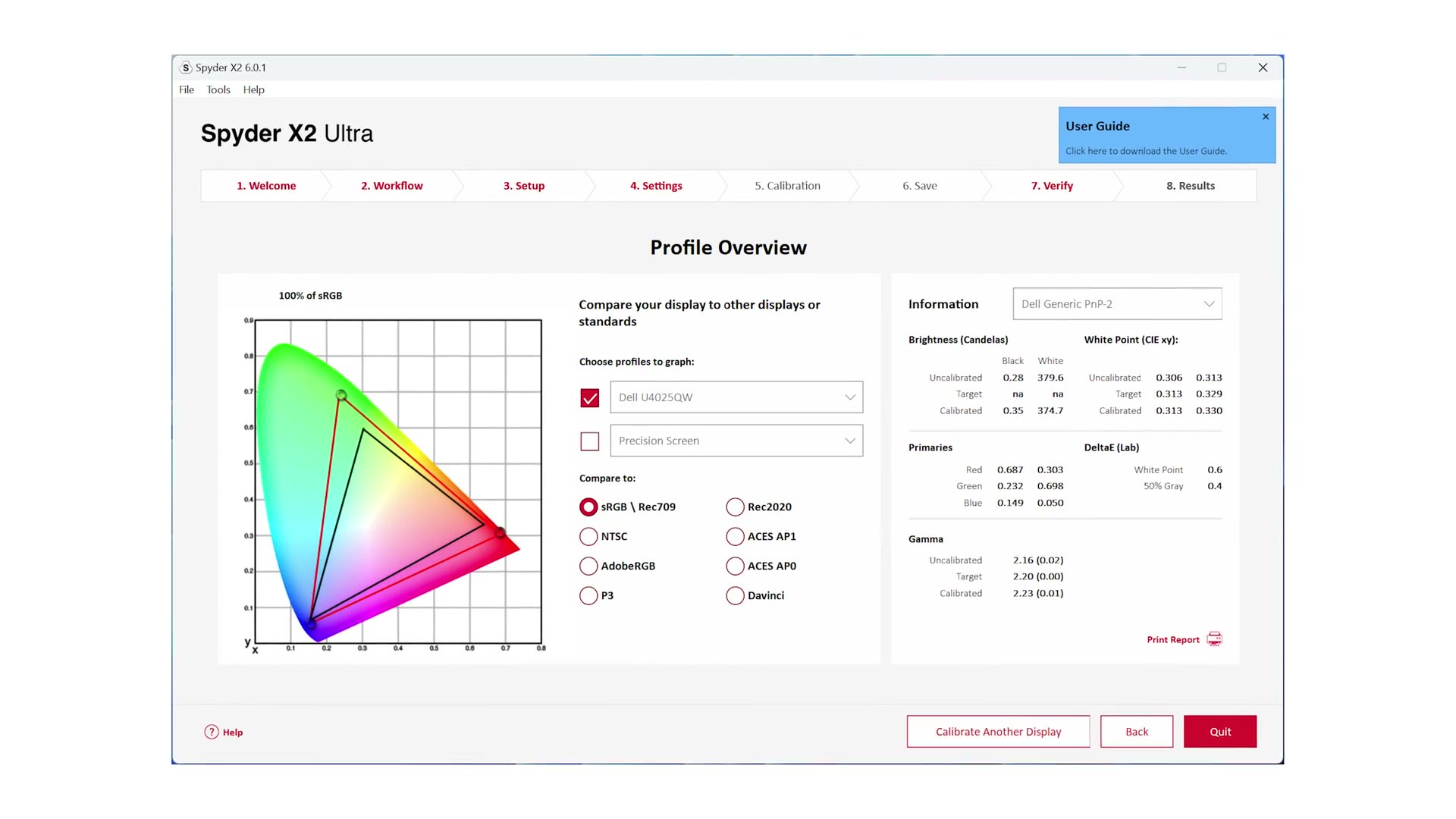Click the CIE gamut chart
Viewport: 1456px width, 819px height.
(x=398, y=482)
